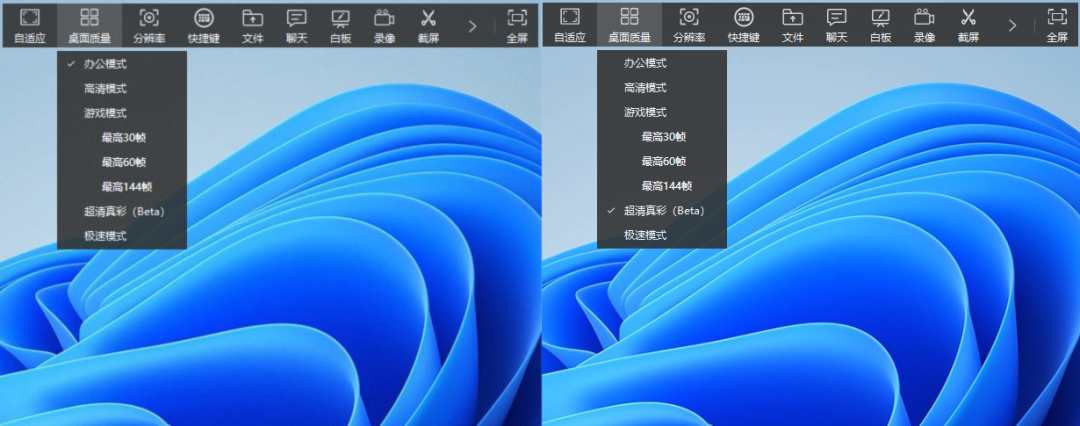The image size is (1080, 426).
Task: Open 白板 whiteboard icon in right screenshot
Action: pos(880,17)
